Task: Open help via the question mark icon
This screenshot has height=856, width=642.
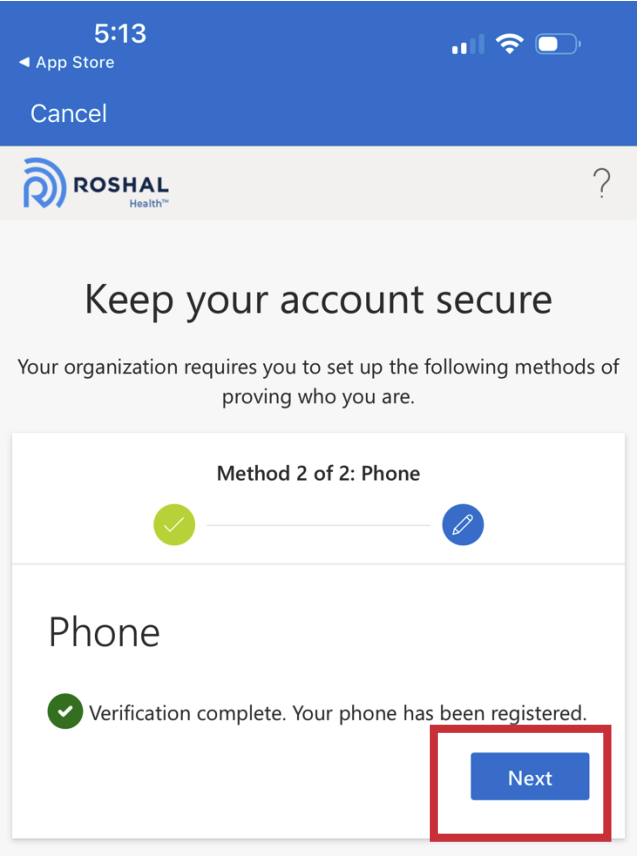Action: click(601, 184)
